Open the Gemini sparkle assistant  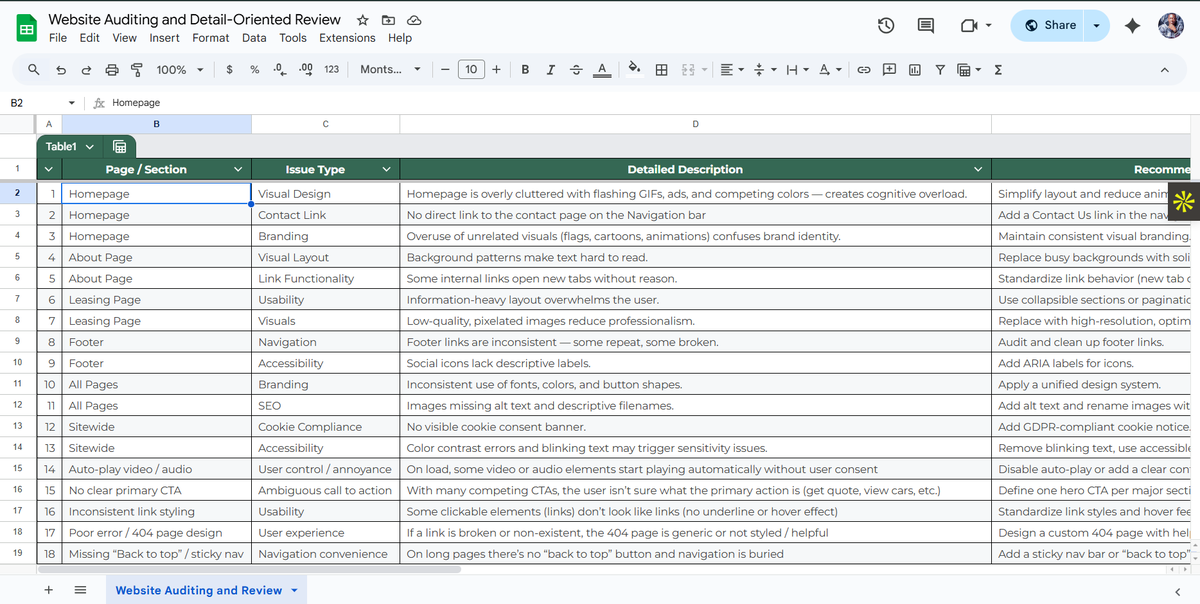[1132, 26]
